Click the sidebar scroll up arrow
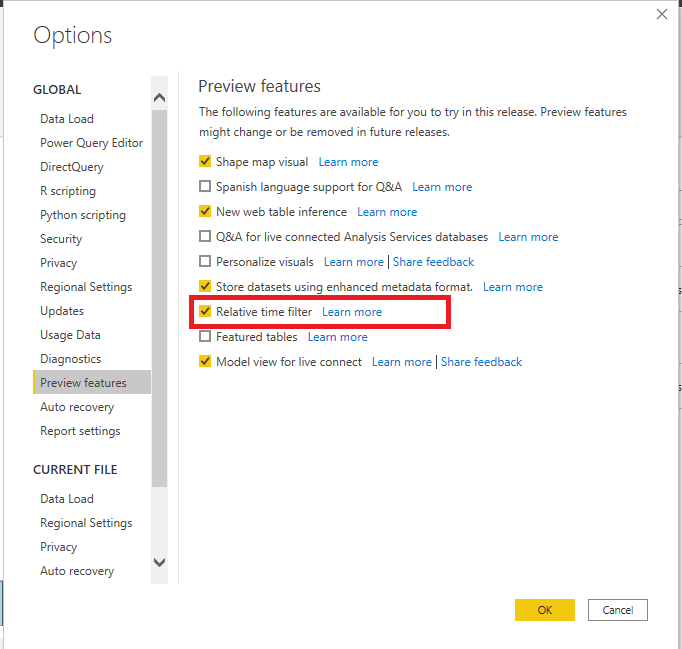The image size is (682, 649). (160, 97)
